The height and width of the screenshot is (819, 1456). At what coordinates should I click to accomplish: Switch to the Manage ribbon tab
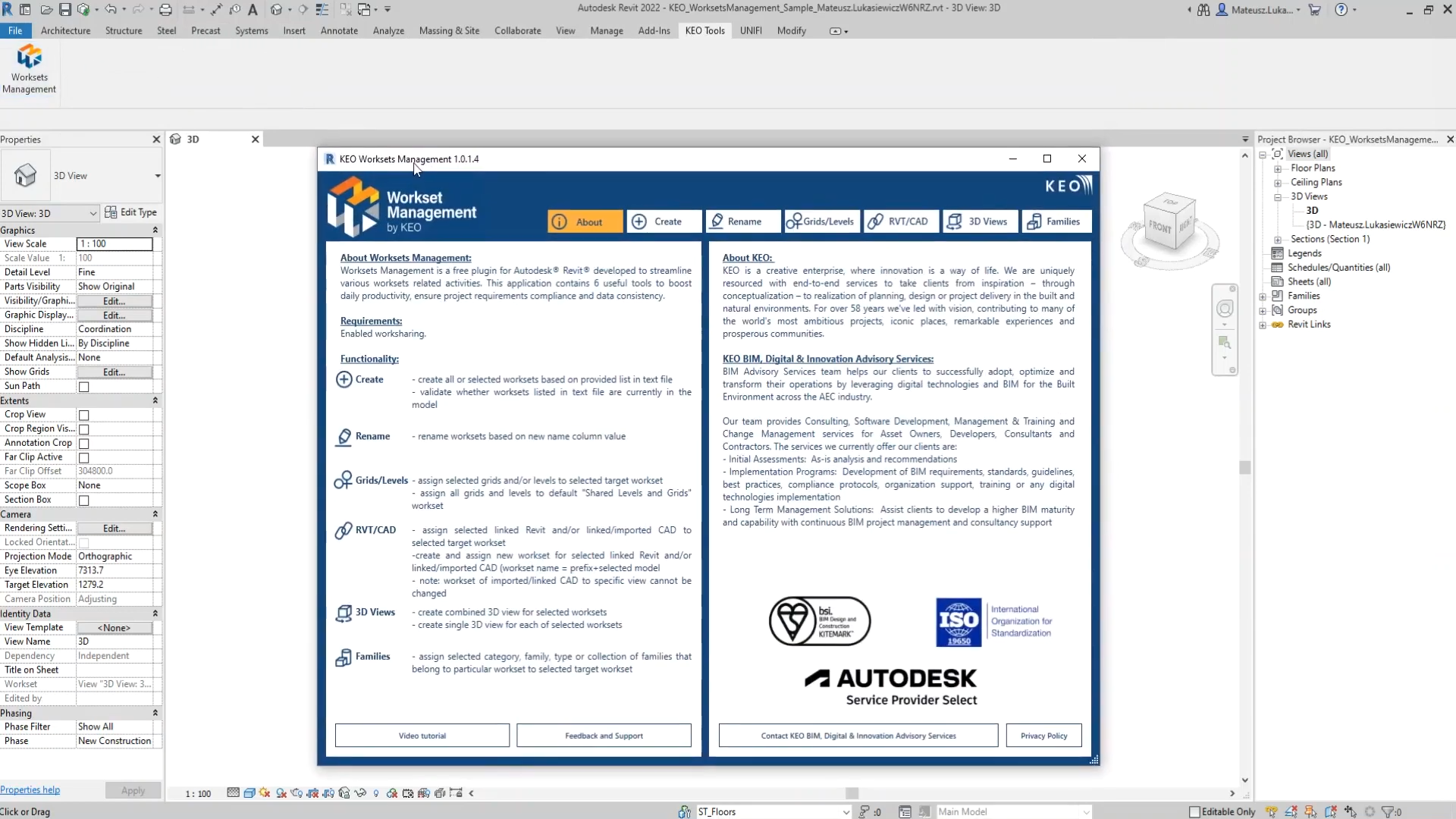pos(606,31)
